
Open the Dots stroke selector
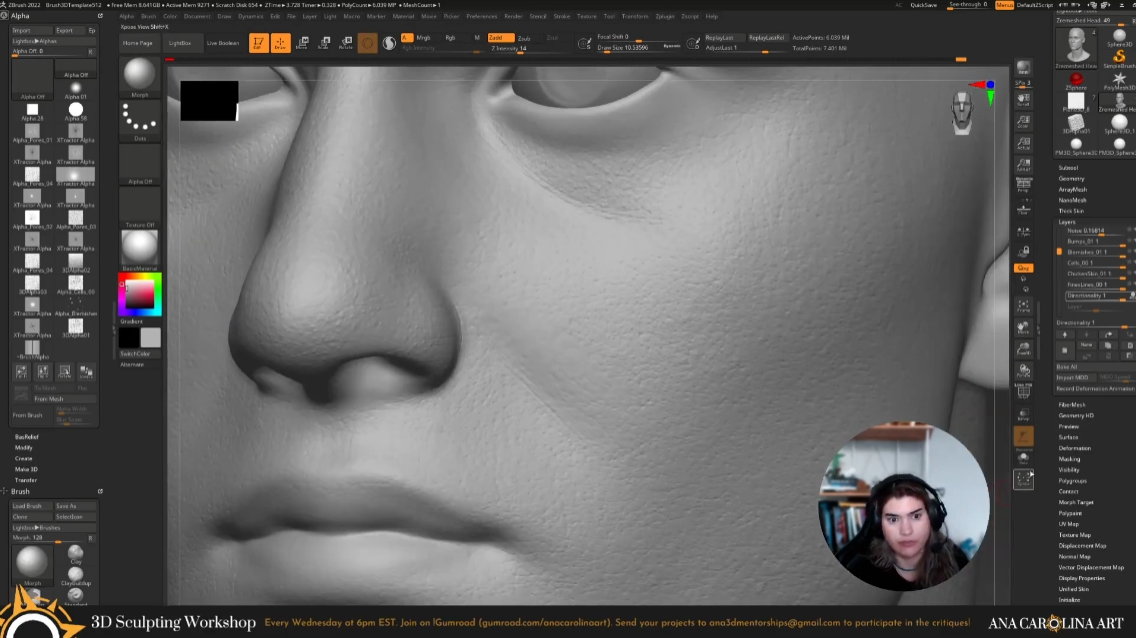139,121
